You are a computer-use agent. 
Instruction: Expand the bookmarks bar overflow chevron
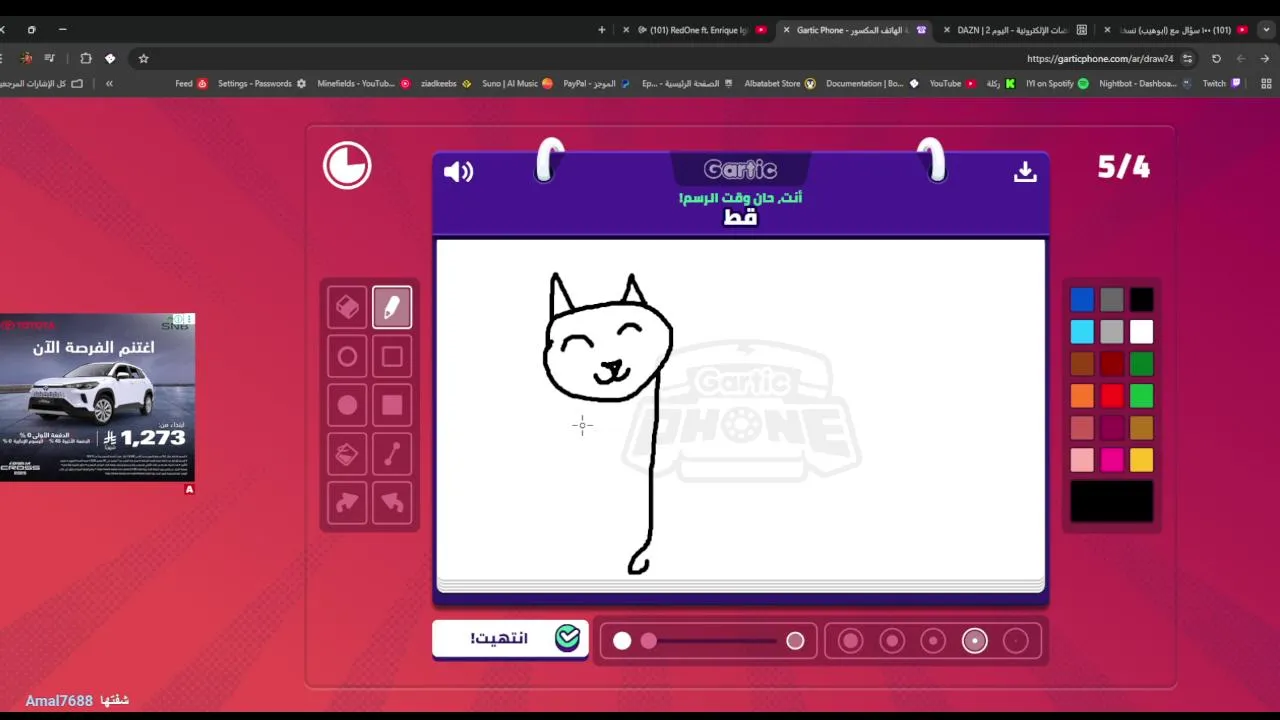click(x=109, y=84)
